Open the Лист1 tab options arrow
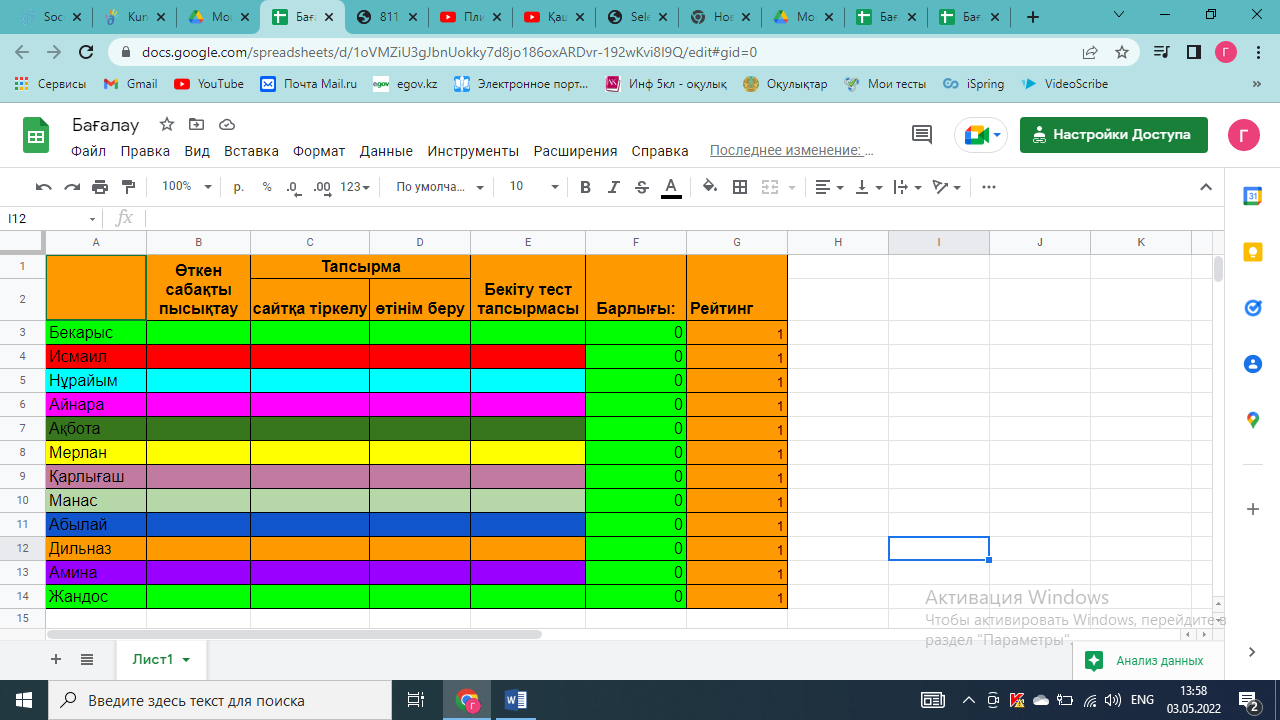This screenshot has width=1280, height=720. tap(186, 660)
